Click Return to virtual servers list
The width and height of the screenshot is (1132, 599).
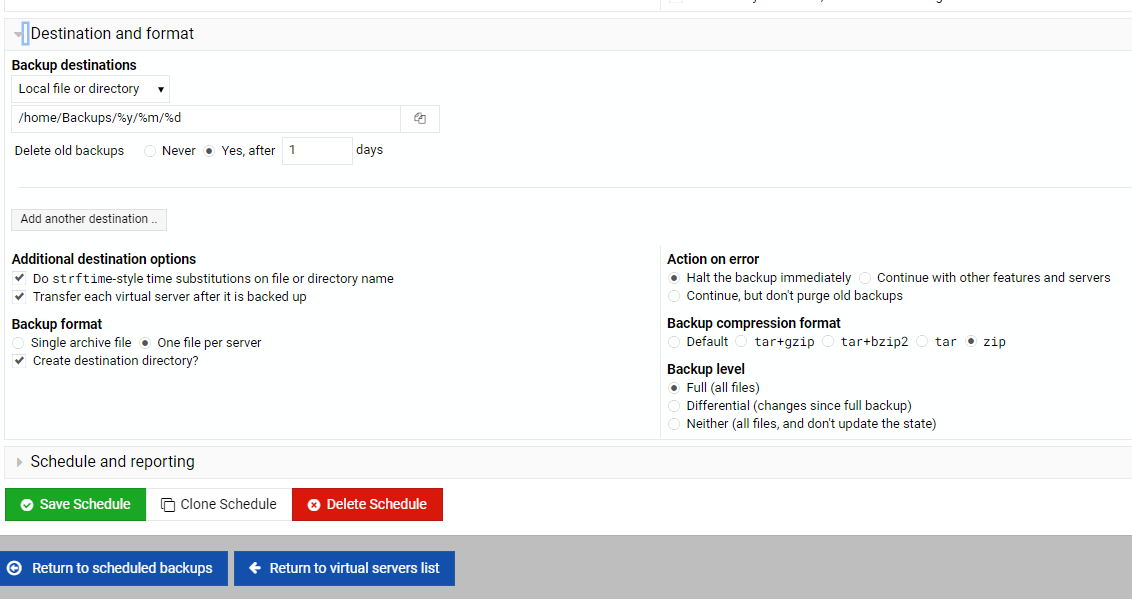[344, 568]
